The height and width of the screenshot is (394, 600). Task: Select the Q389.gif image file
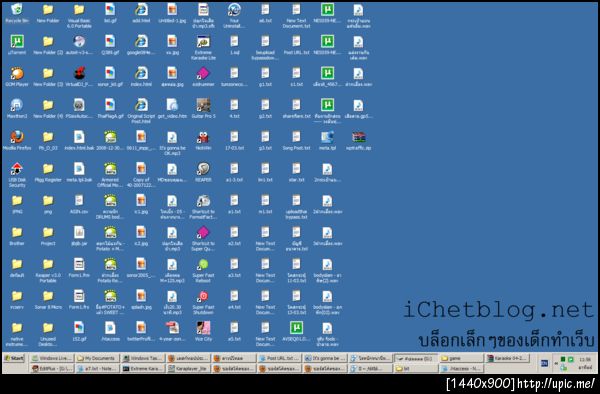click(110, 45)
